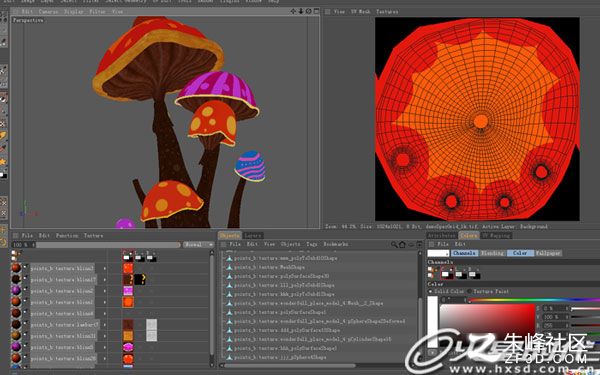The image size is (600, 375).
Task: Click the search magnifier icon in Objects manager
Action: [394, 245]
